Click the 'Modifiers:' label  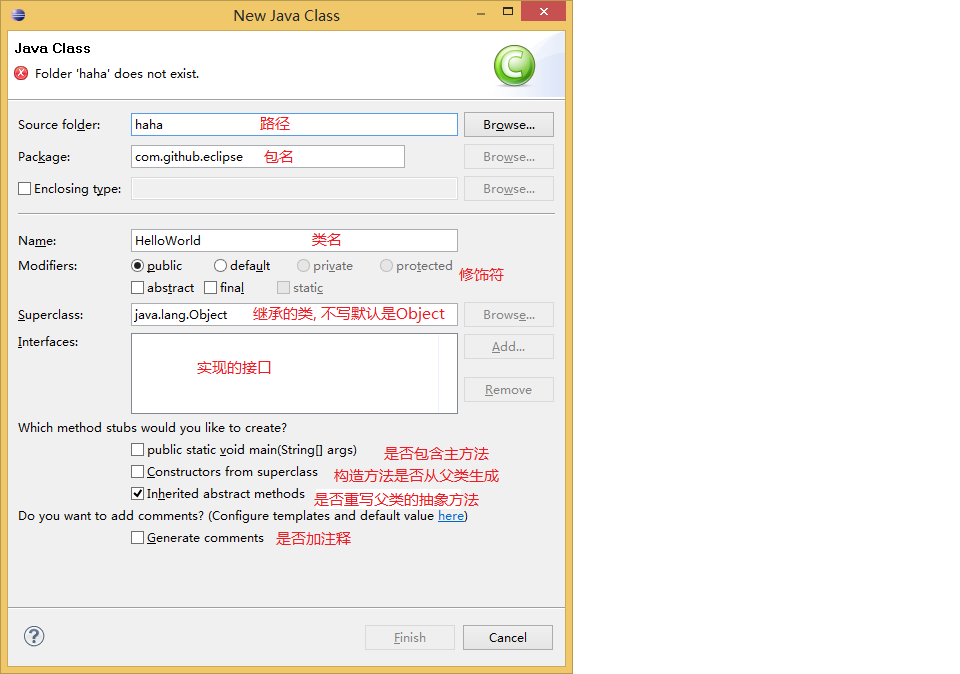tap(48, 266)
